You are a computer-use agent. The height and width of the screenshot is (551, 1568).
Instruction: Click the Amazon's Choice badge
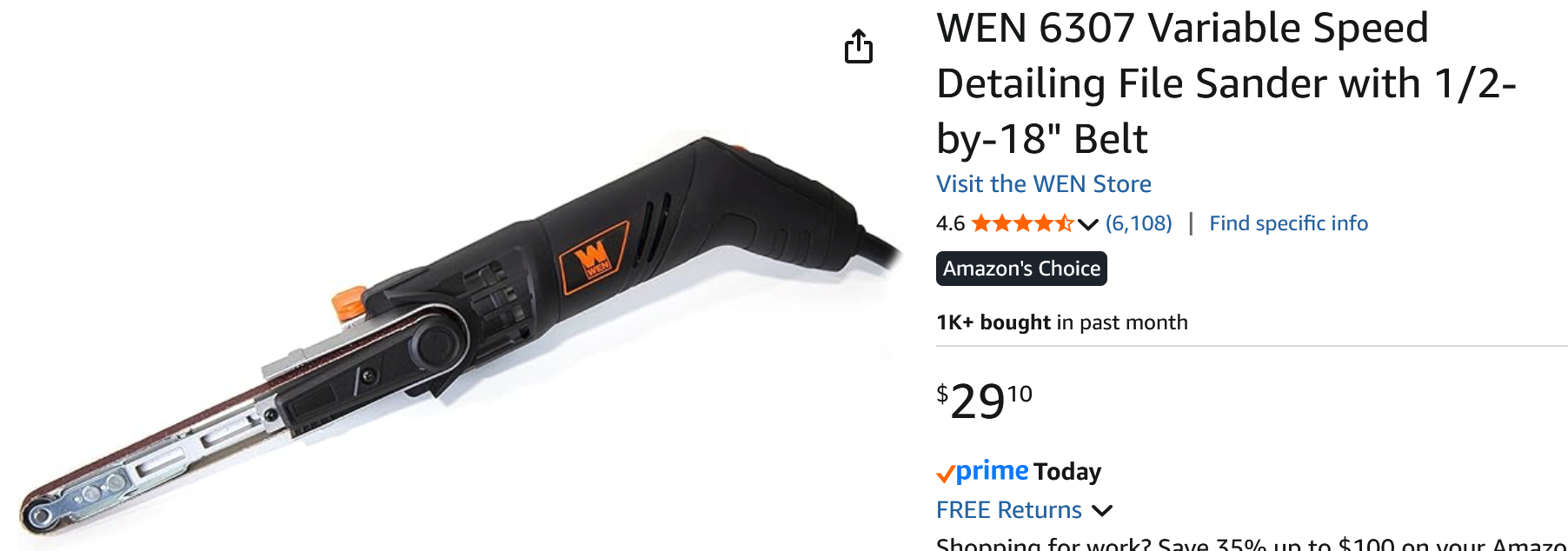point(1021,269)
